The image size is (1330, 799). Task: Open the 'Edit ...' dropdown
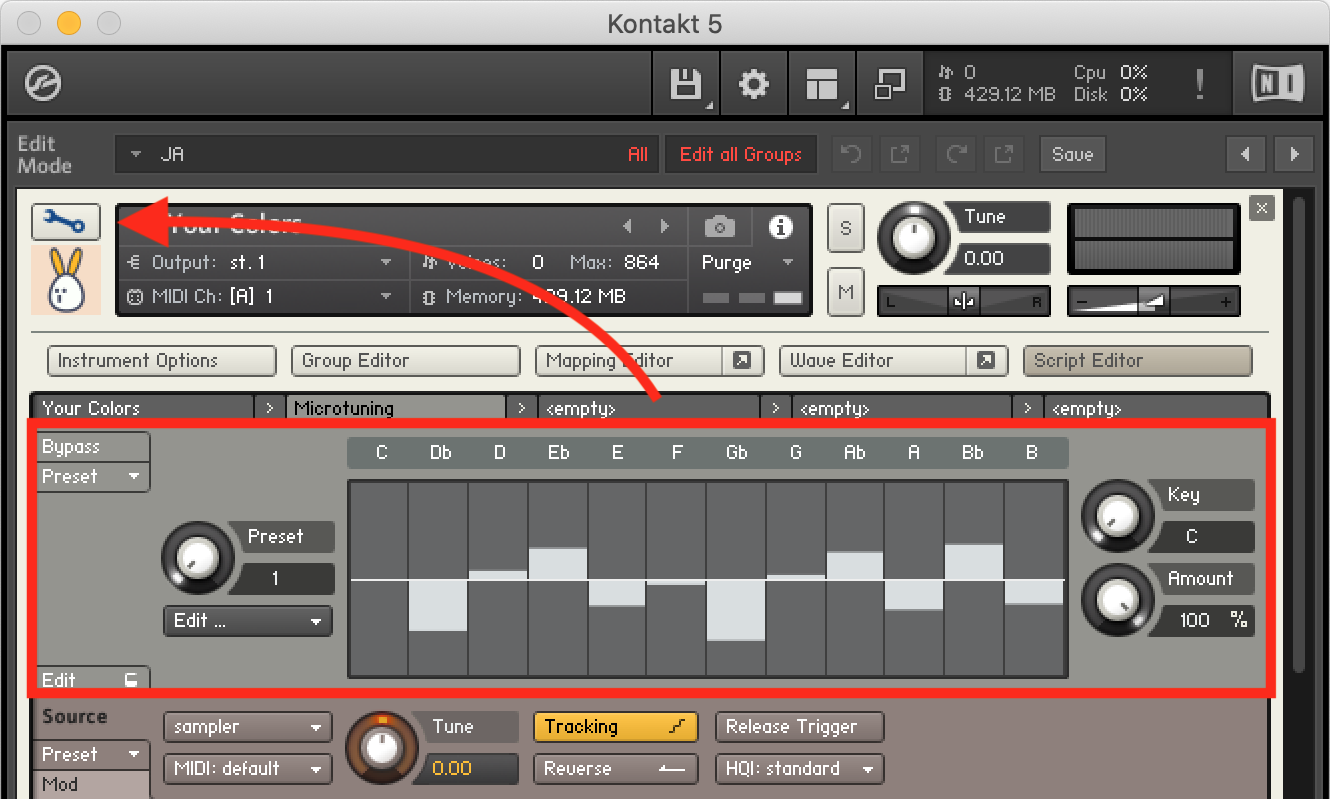[x=248, y=621]
